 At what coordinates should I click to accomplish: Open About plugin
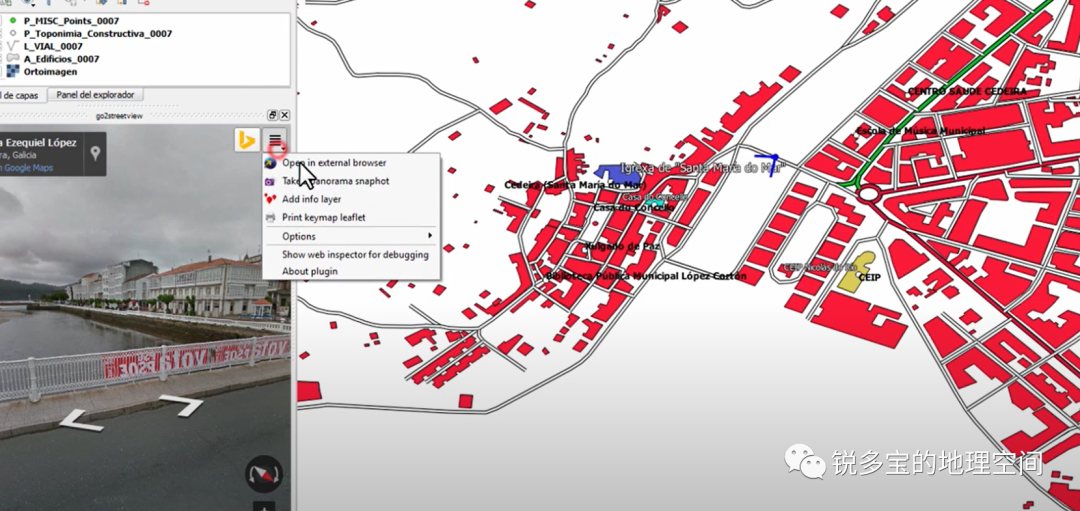click(309, 271)
